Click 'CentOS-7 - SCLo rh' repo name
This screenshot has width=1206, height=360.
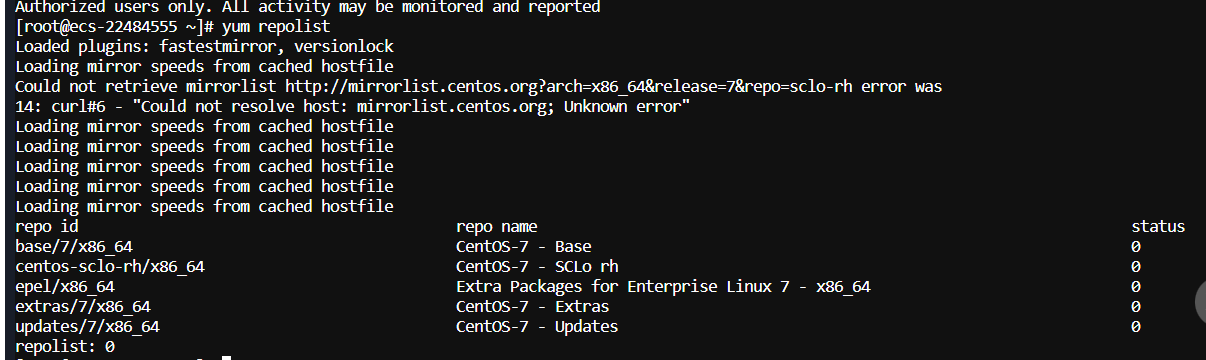point(537,267)
